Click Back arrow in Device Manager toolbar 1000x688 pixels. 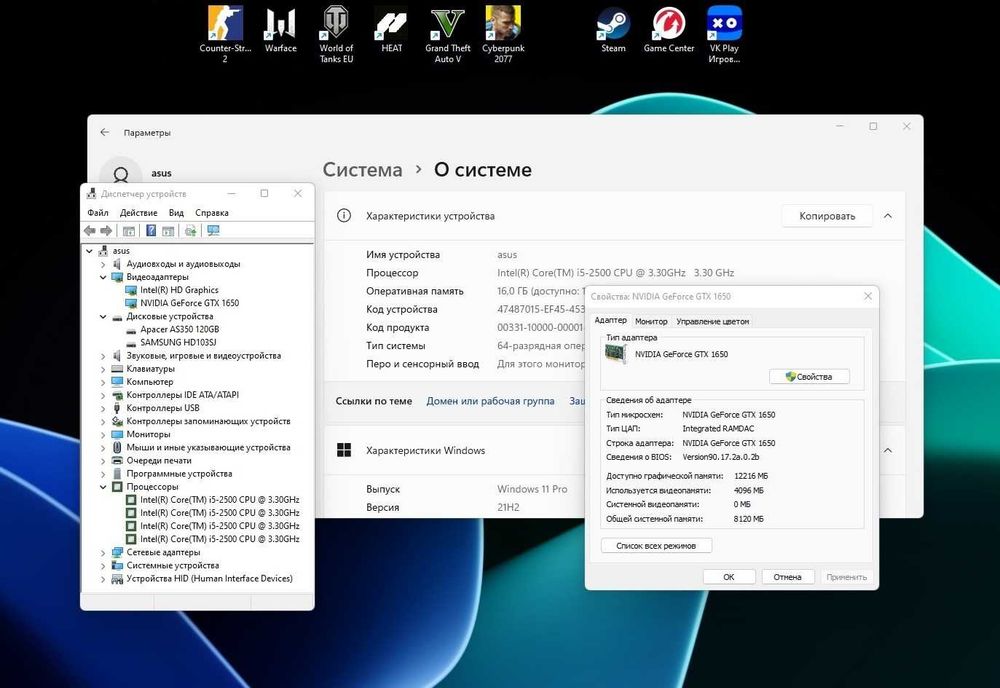tap(90, 231)
